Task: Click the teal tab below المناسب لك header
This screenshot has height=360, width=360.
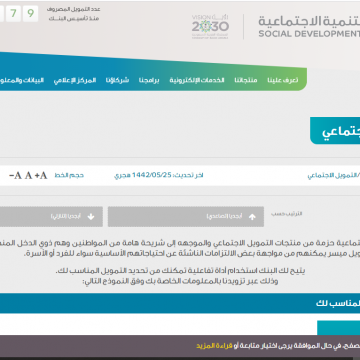Action: (339, 328)
